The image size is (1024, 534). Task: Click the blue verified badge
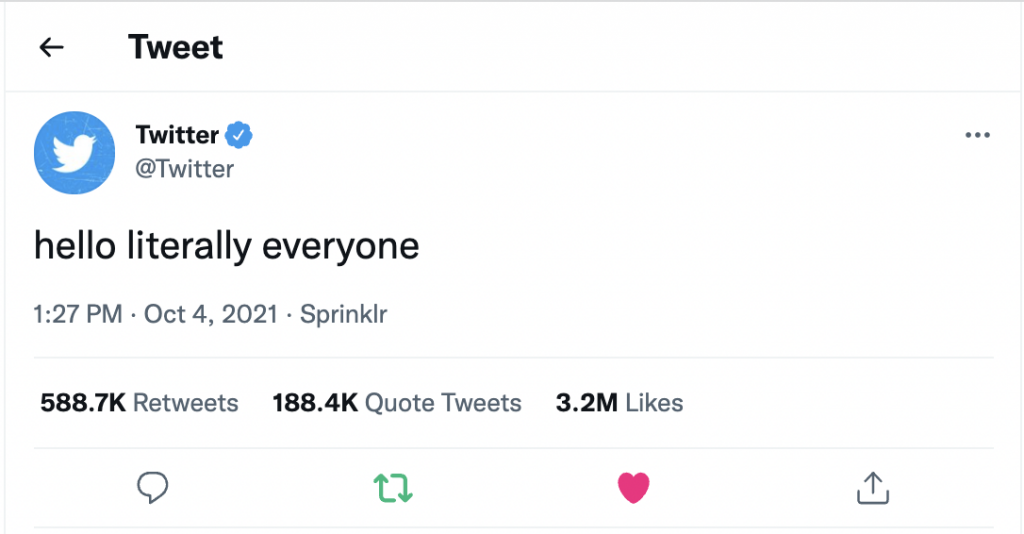tap(239, 135)
